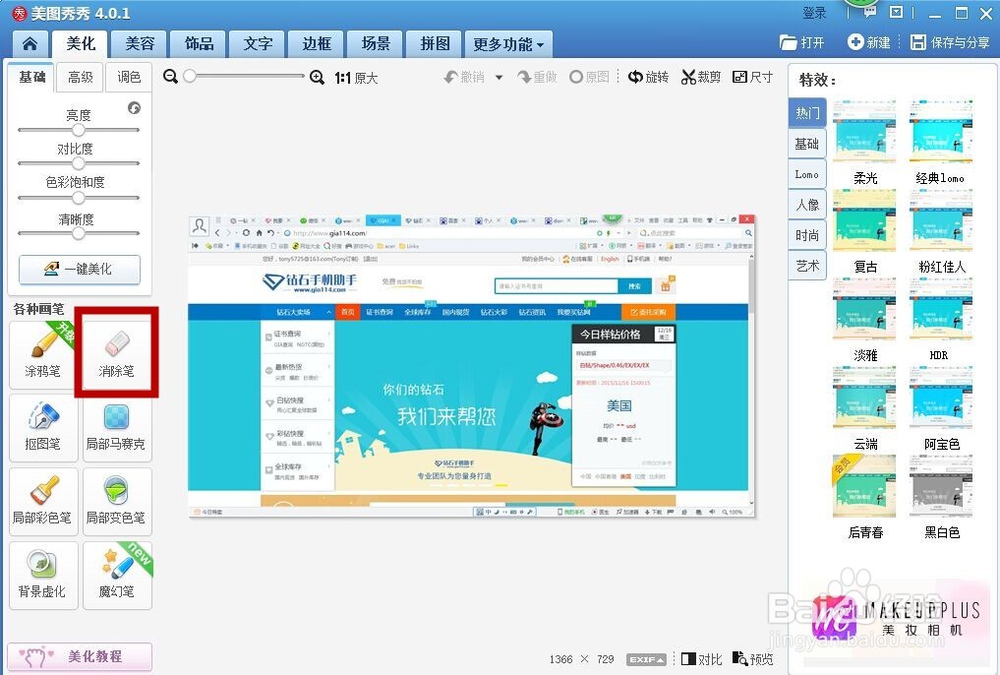Click the zoom out magnifier icon
This screenshot has width=1000, height=675.
(x=170, y=77)
